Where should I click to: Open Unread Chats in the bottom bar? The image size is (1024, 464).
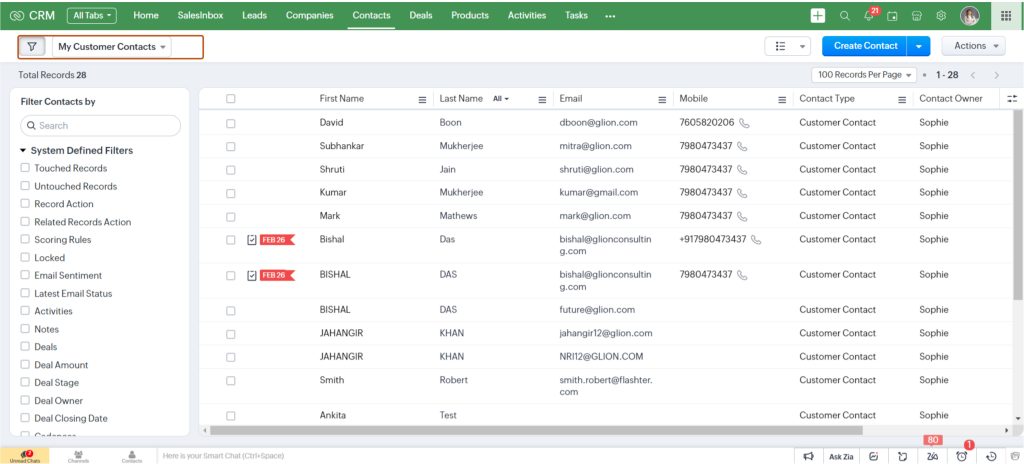[24, 456]
